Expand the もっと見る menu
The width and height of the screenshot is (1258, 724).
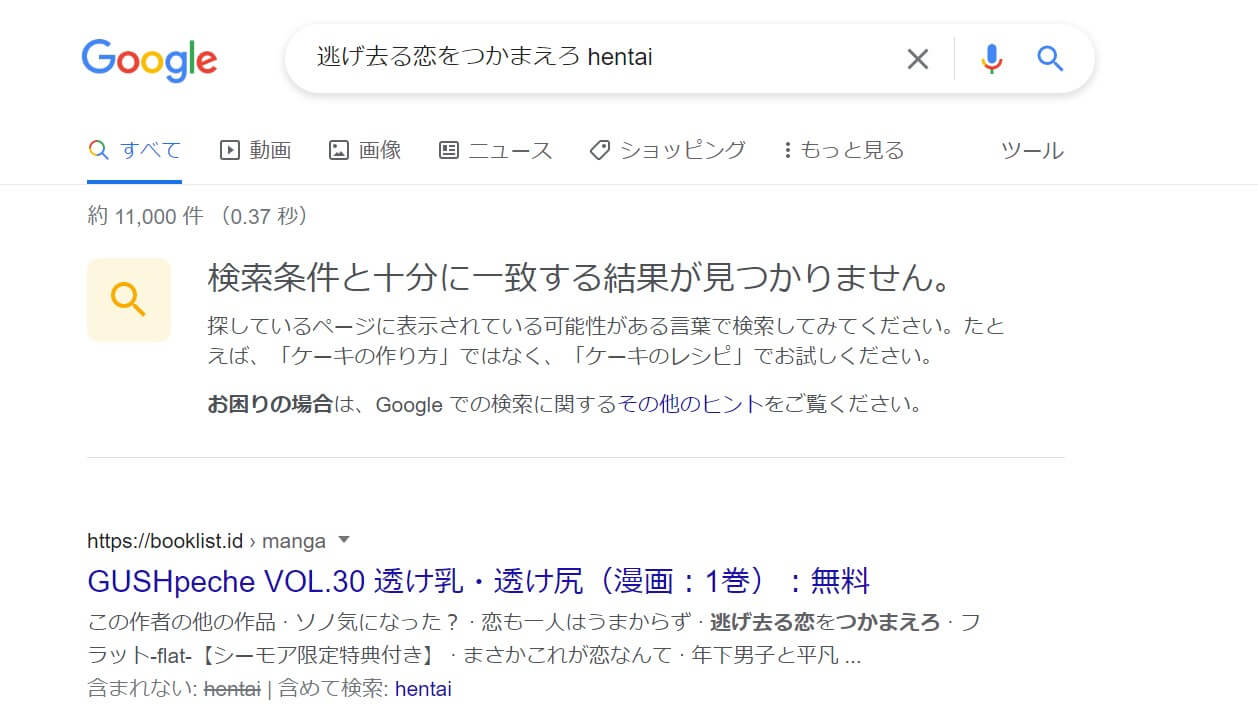coord(842,151)
